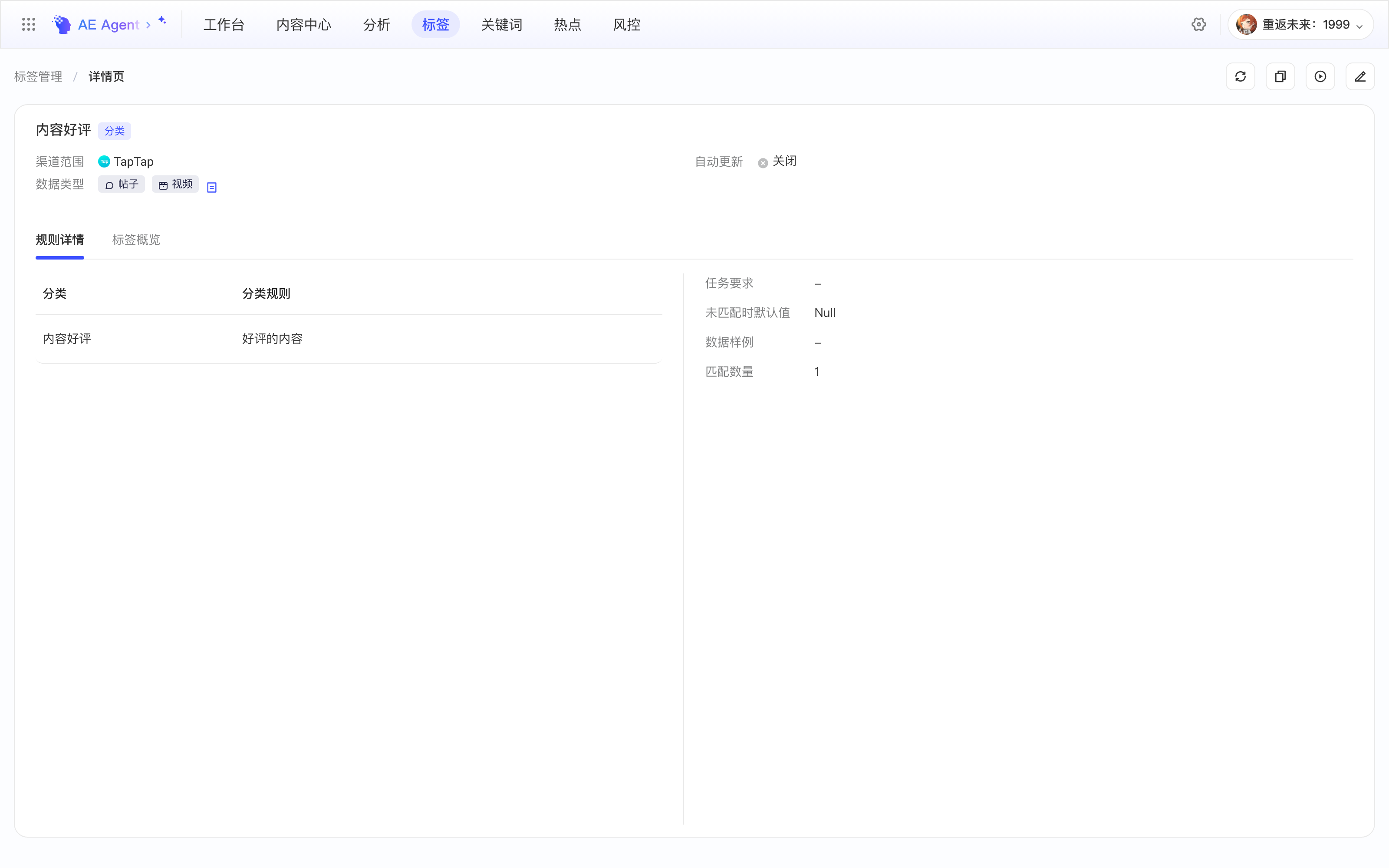Click the TapTap channel name

[x=134, y=162]
